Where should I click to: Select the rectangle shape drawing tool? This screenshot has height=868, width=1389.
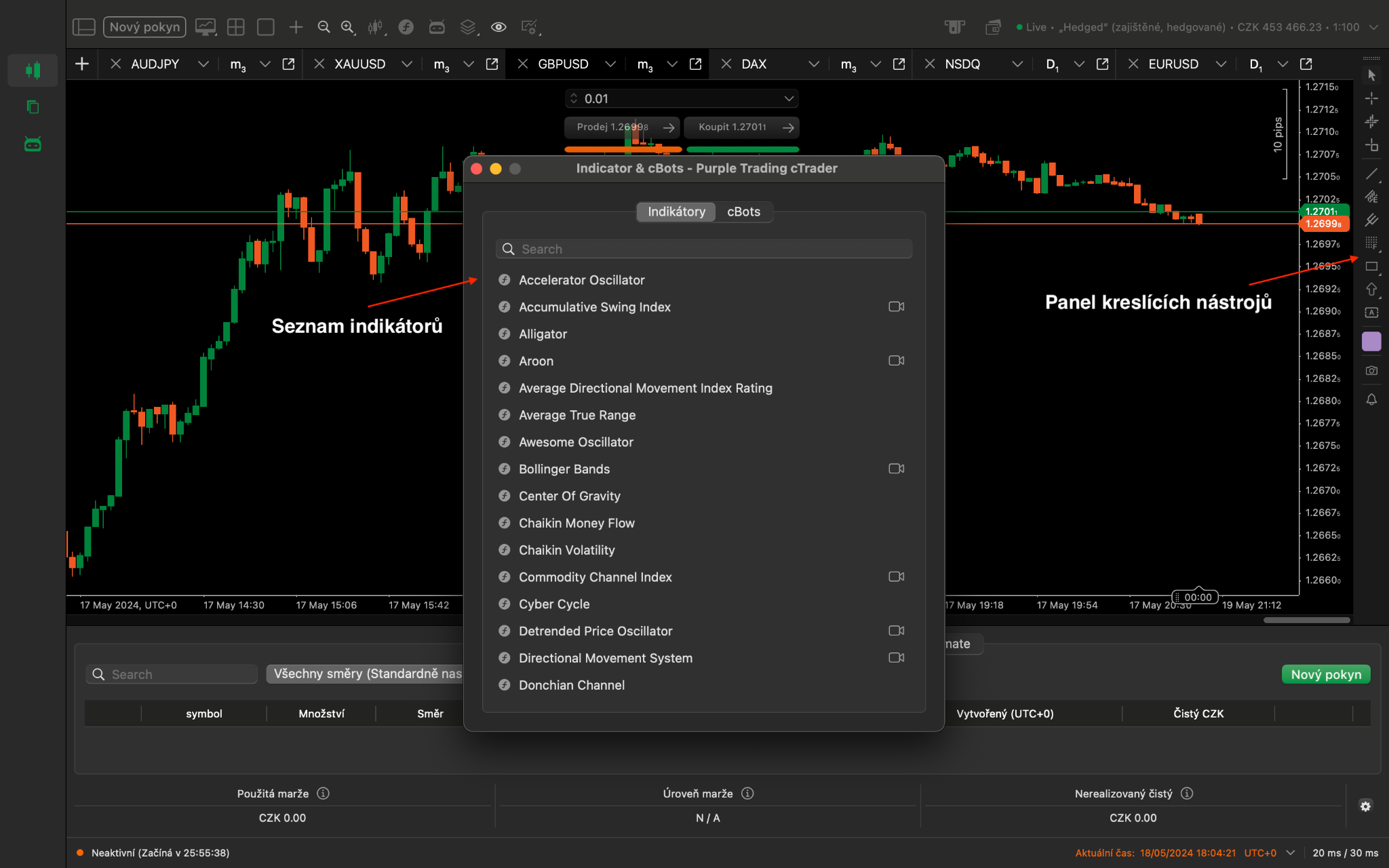click(1371, 267)
